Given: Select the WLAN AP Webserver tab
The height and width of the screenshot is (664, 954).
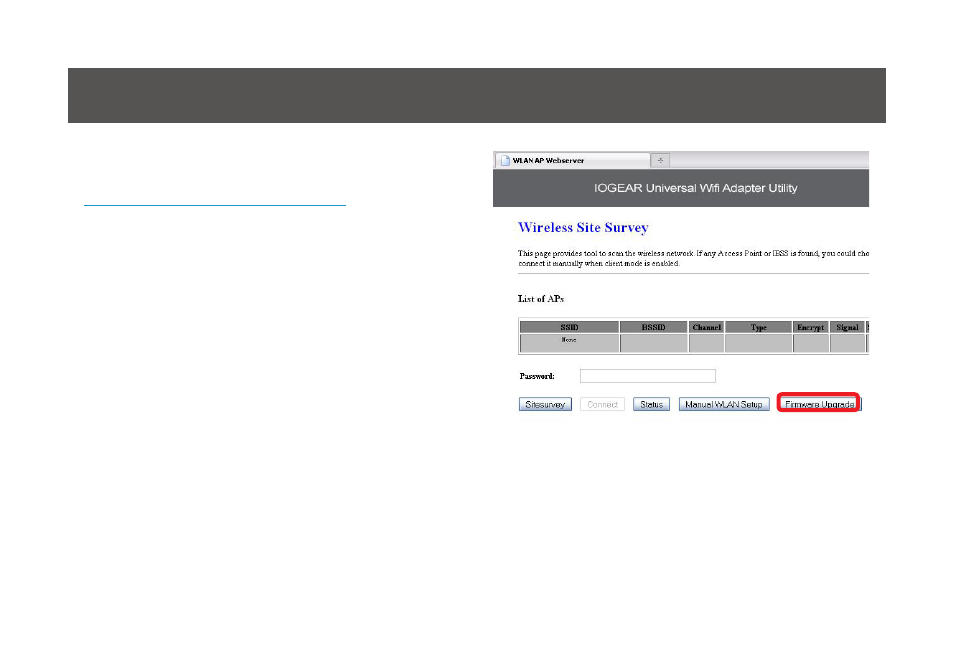Looking at the screenshot, I should click(572, 161).
